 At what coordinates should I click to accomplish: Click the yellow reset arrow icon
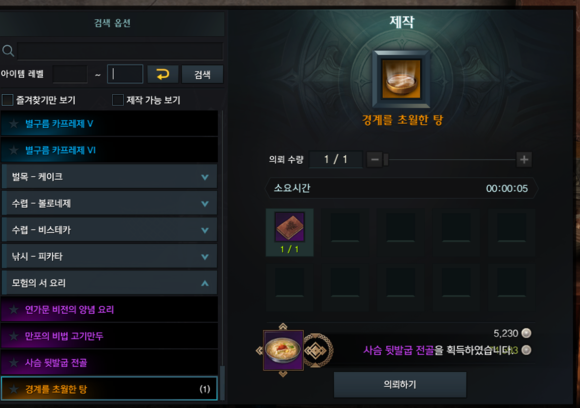163,74
